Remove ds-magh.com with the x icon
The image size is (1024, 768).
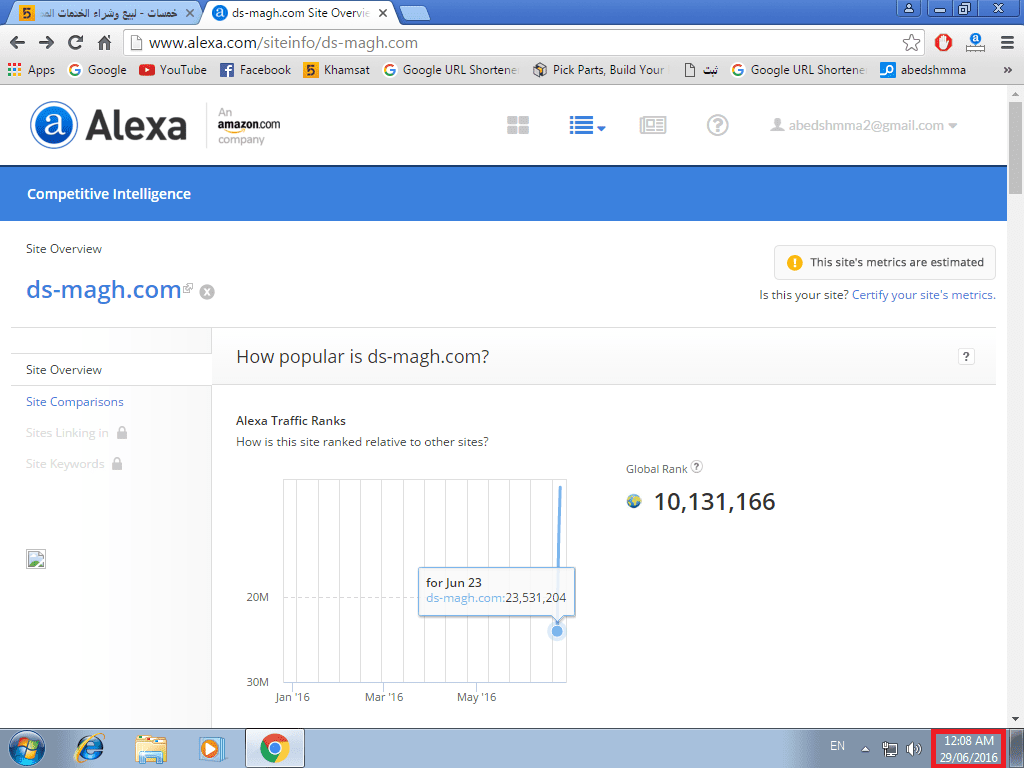(207, 292)
